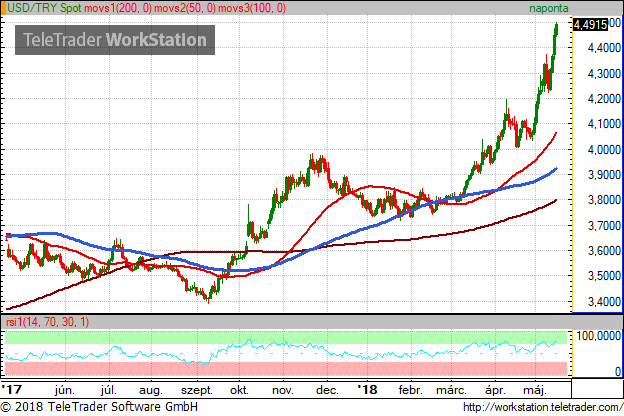Click the 3,9000 price axis label
Image resolution: width=624 pixels, height=416 pixels.
pos(604,175)
